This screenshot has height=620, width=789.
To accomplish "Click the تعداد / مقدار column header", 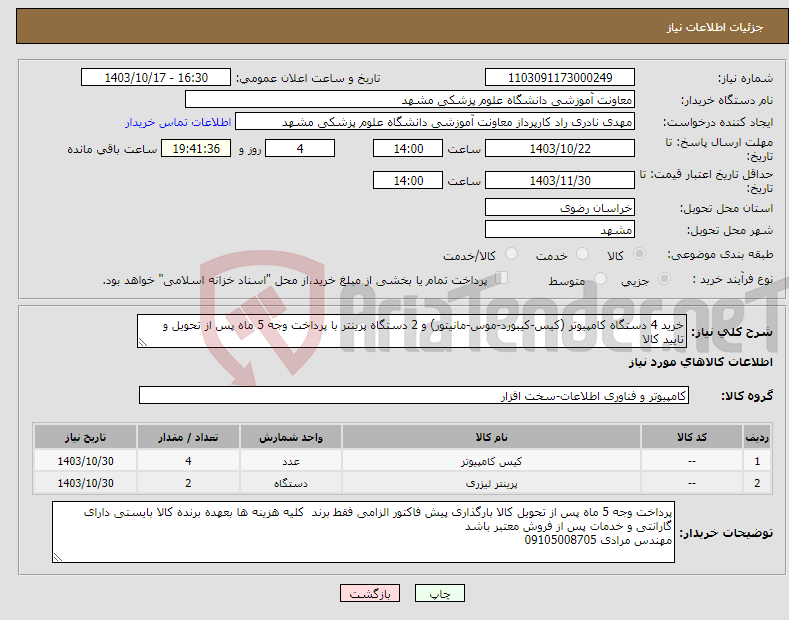I will (x=188, y=437).
